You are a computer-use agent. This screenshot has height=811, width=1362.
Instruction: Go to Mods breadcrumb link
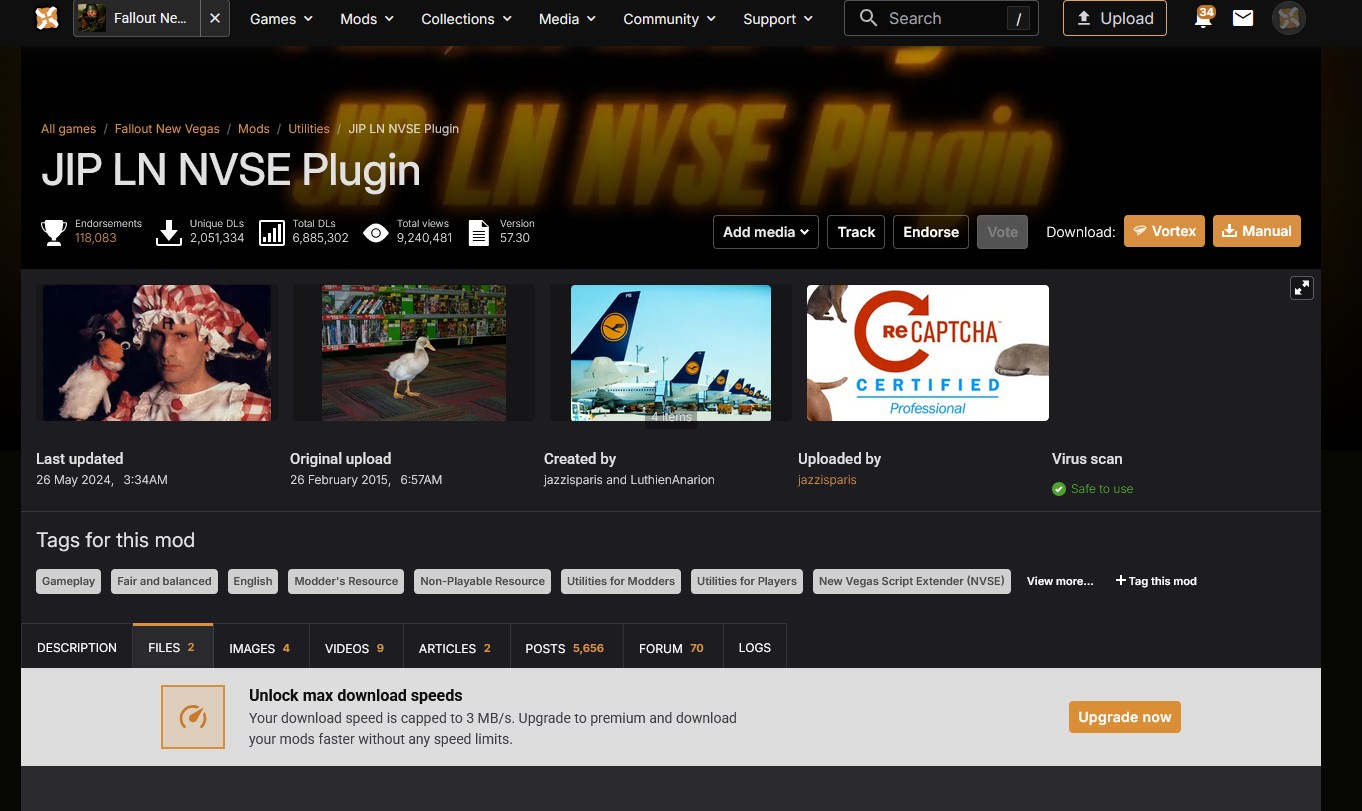point(254,129)
